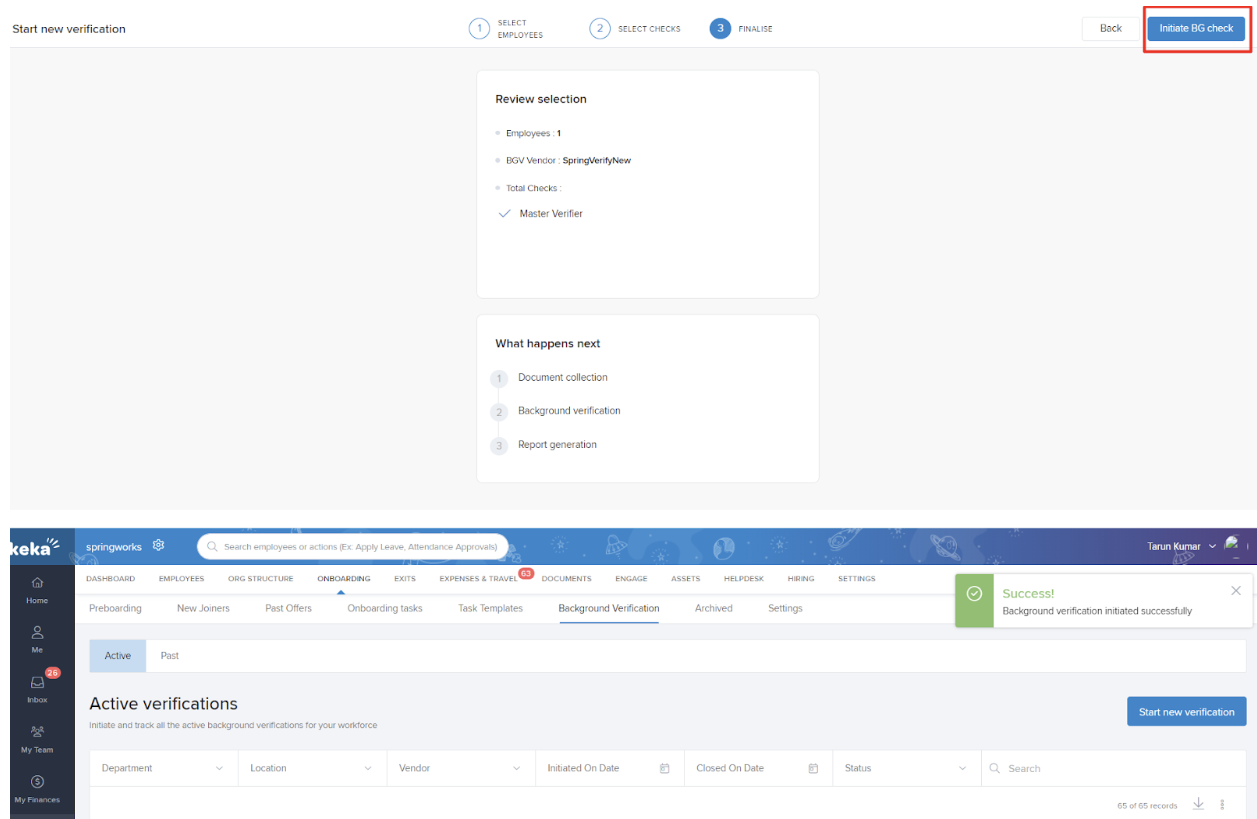
Task: Dismiss the Success notification
Action: point(1236,591)
